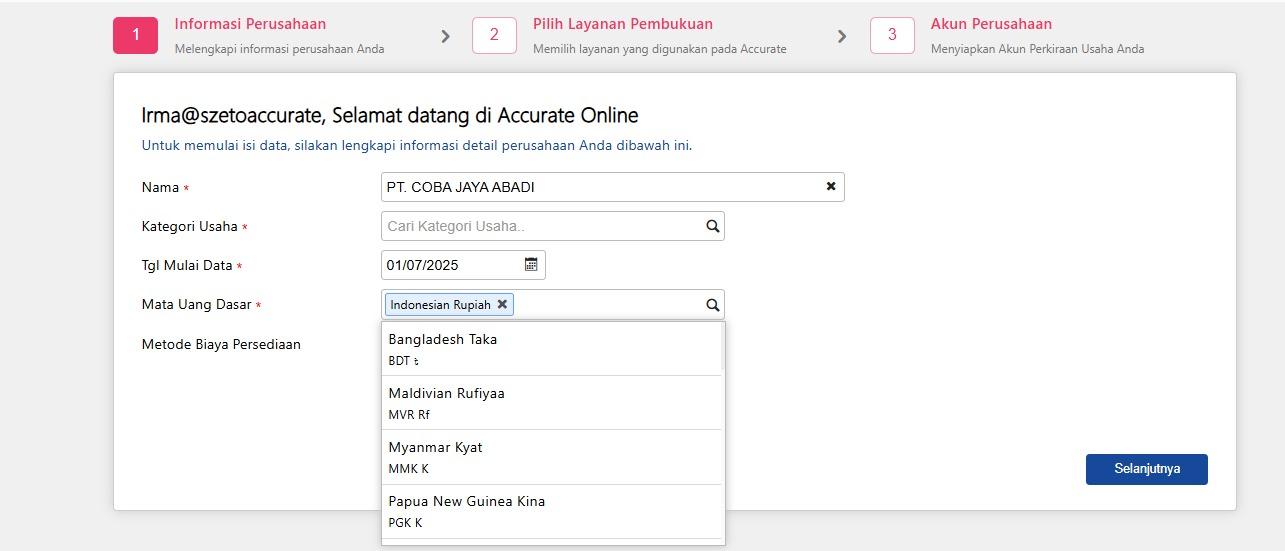Image resolution: width=1285 pixels, height=551 pixels.
Task: Click the PGK K currency code text
Action: click(405, 523)
